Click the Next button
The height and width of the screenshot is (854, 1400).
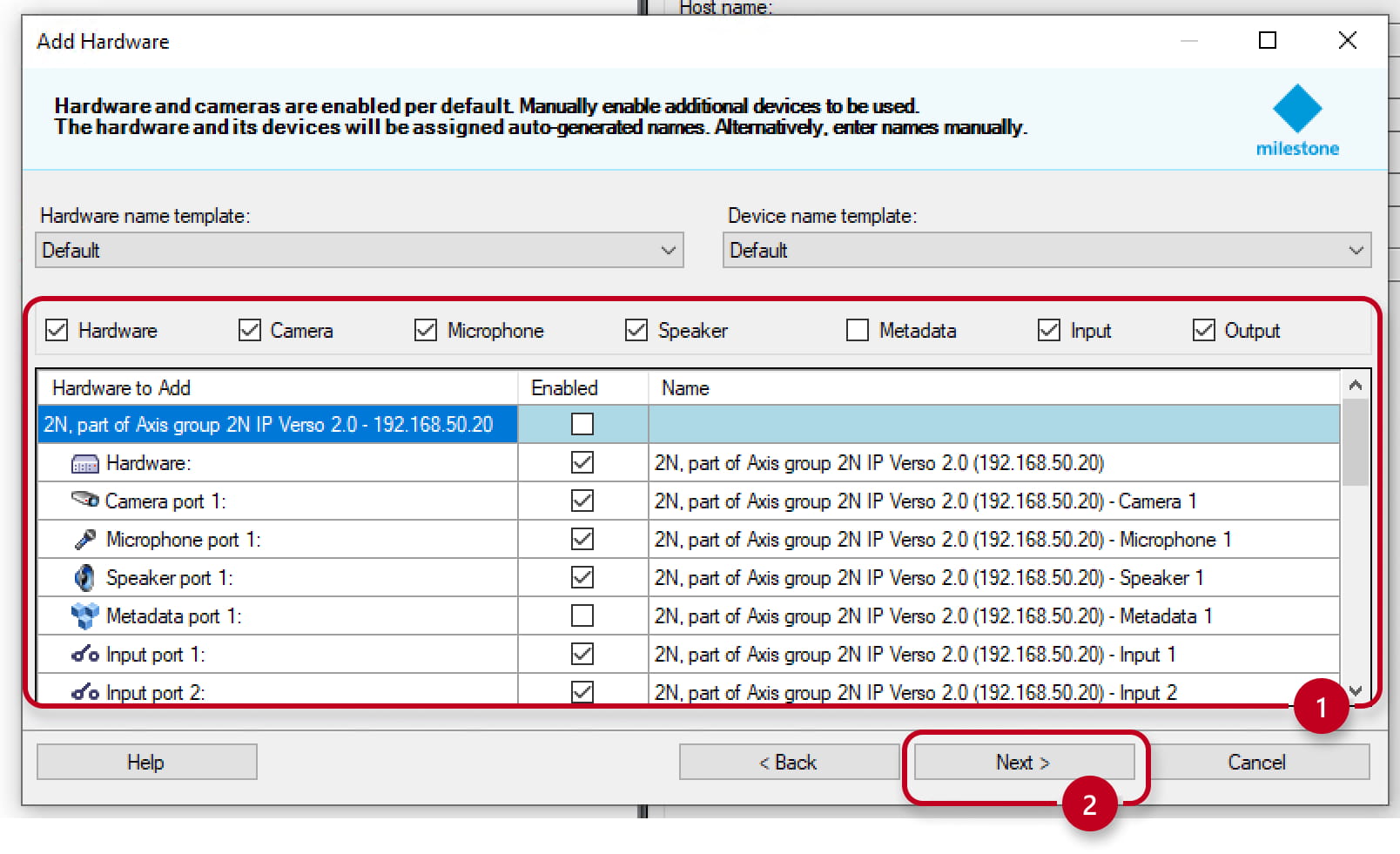(x=1024, y=762)
